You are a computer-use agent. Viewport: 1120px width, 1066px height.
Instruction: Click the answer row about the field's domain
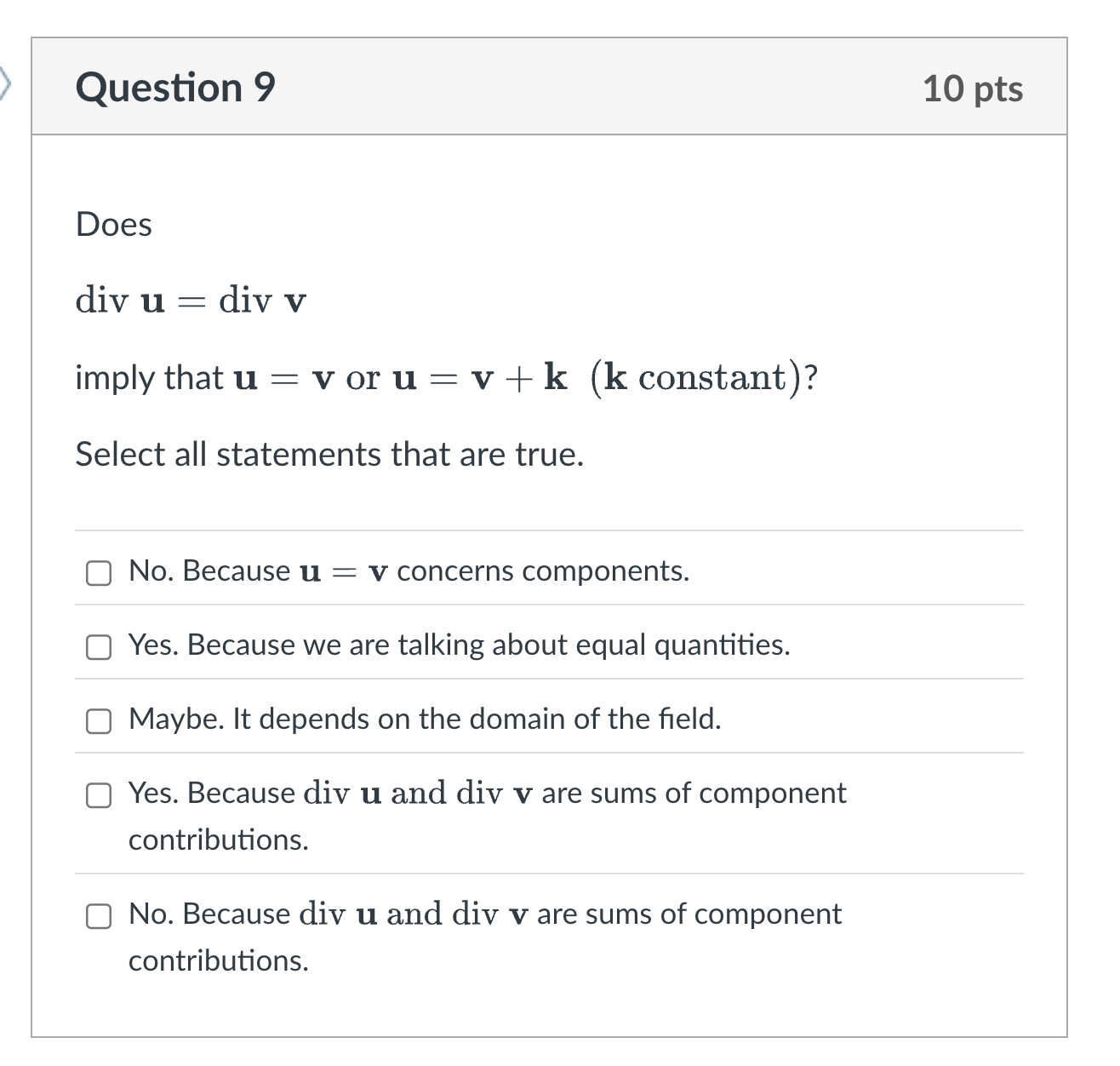424,719
